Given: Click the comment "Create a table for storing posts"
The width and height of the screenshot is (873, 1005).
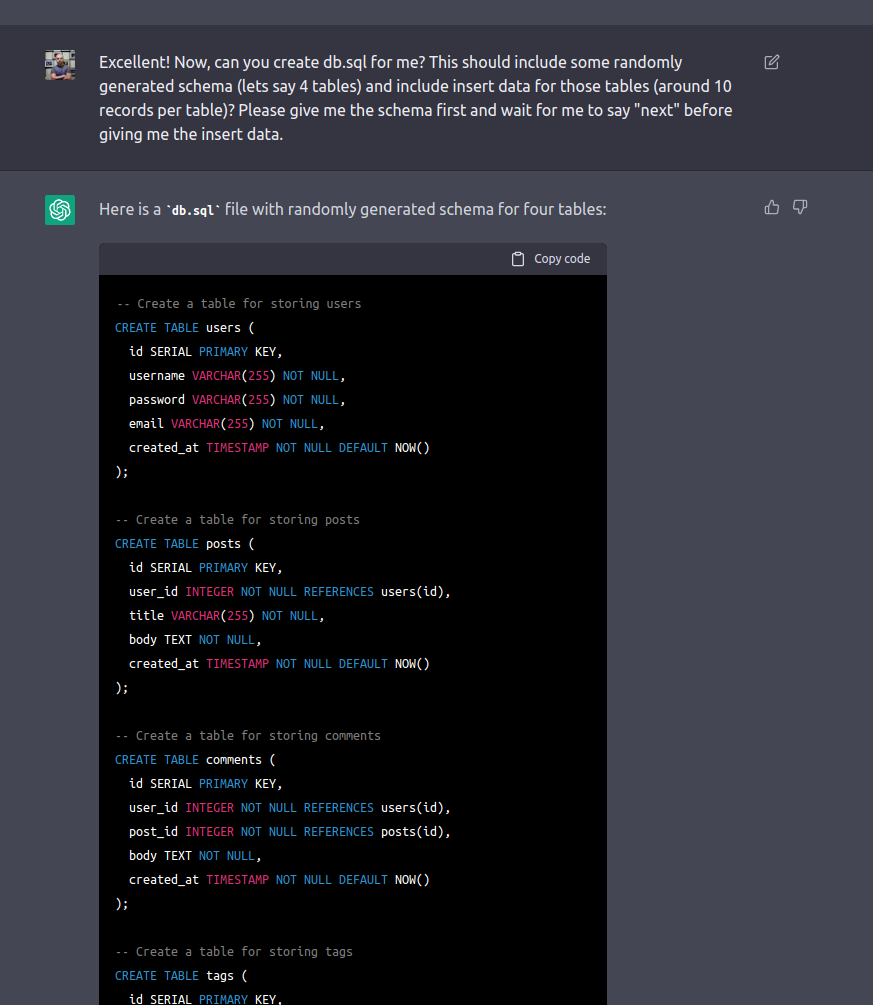Looking at the screenshot, I should pos(238,520).
